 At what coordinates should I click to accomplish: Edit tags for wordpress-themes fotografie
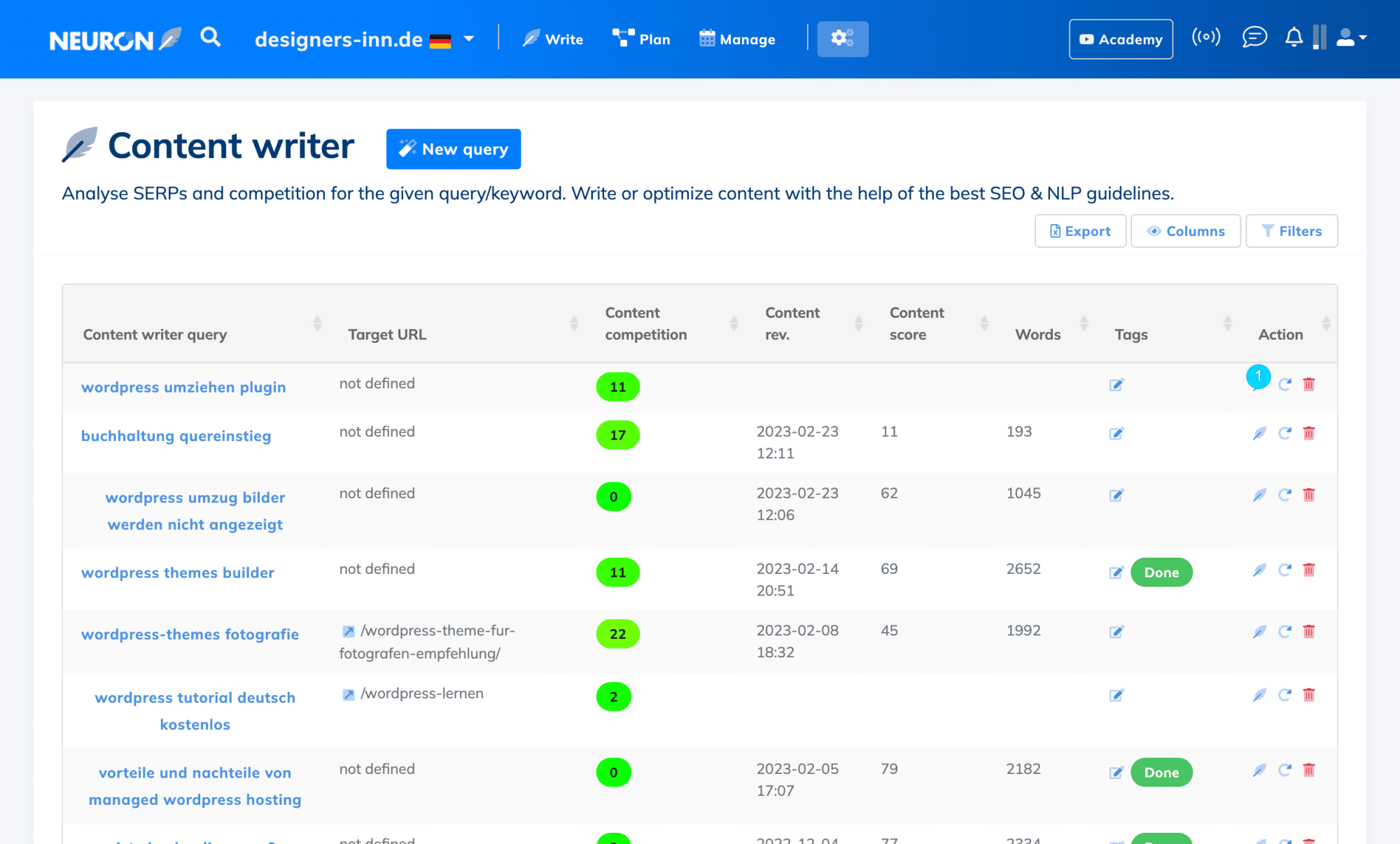pos(1116,632)
